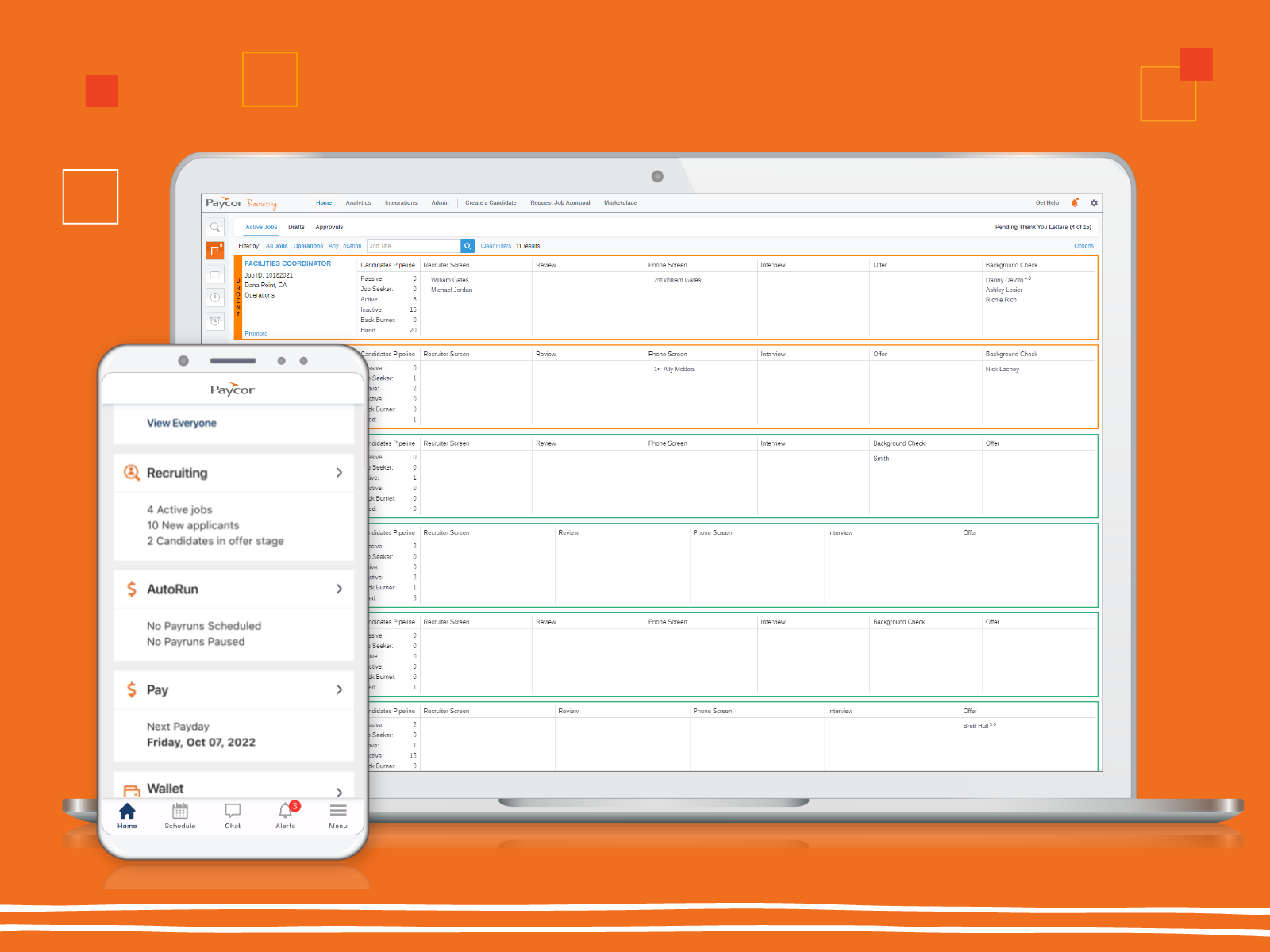The height and width of the screenshot is (952, 1270).
Task: Click into the Job Title search field
Action: 414,246
